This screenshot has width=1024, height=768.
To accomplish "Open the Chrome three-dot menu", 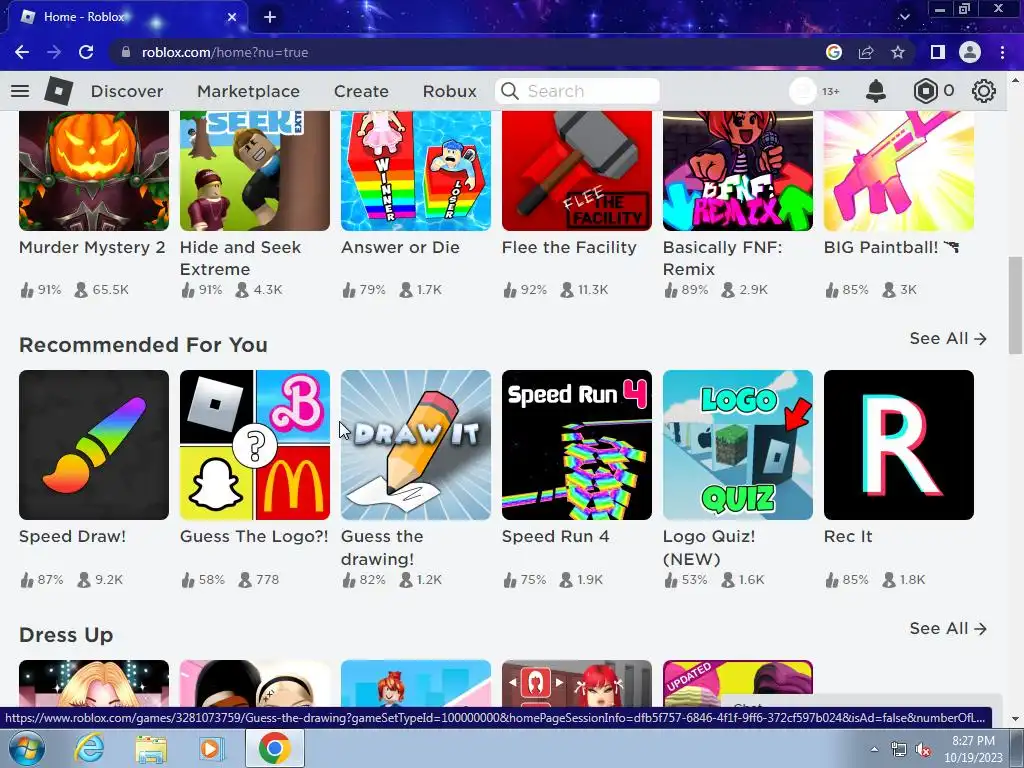I will pos(1002,52).
